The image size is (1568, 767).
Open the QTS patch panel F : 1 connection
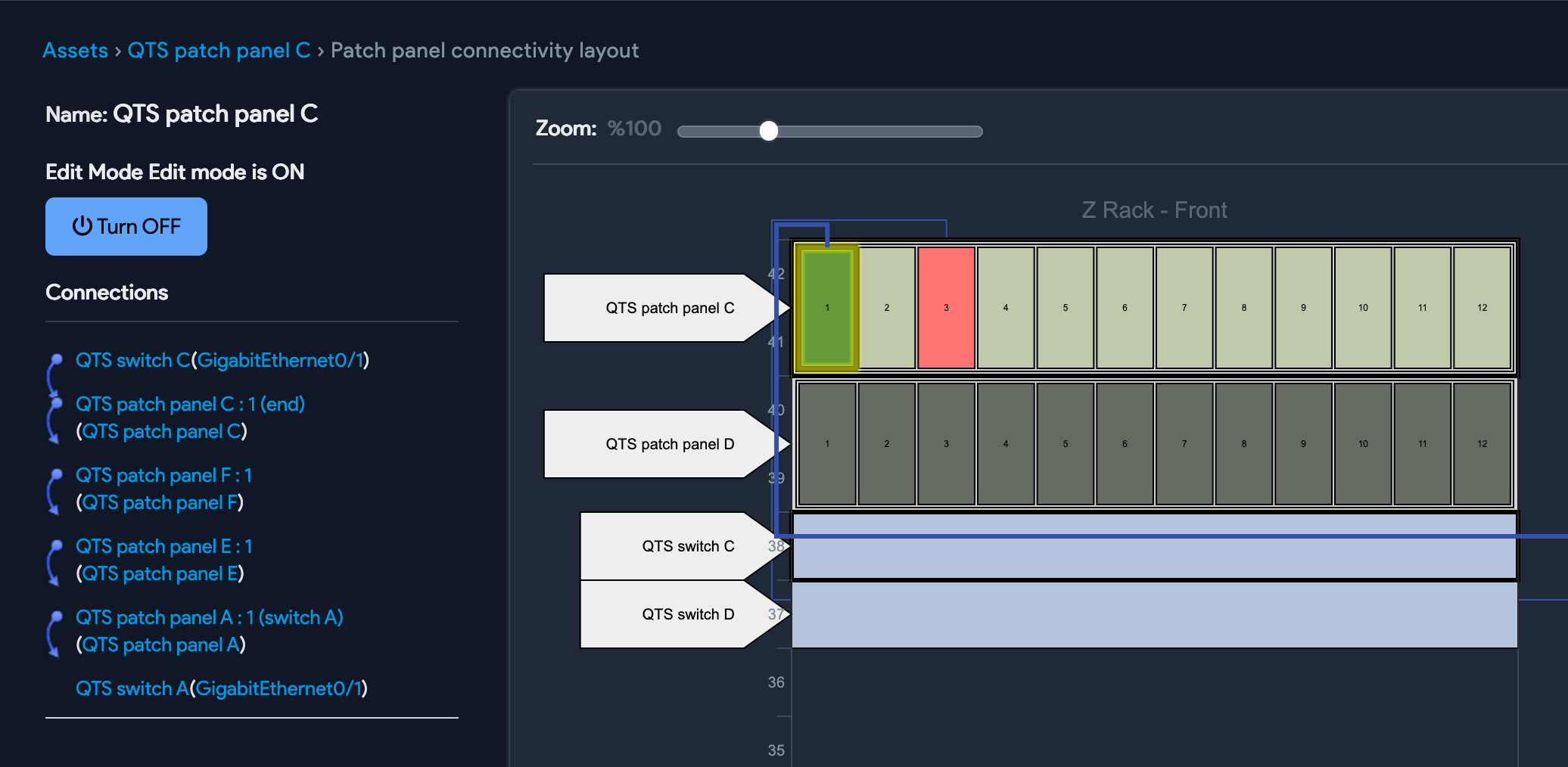click(x=163, y=475)
